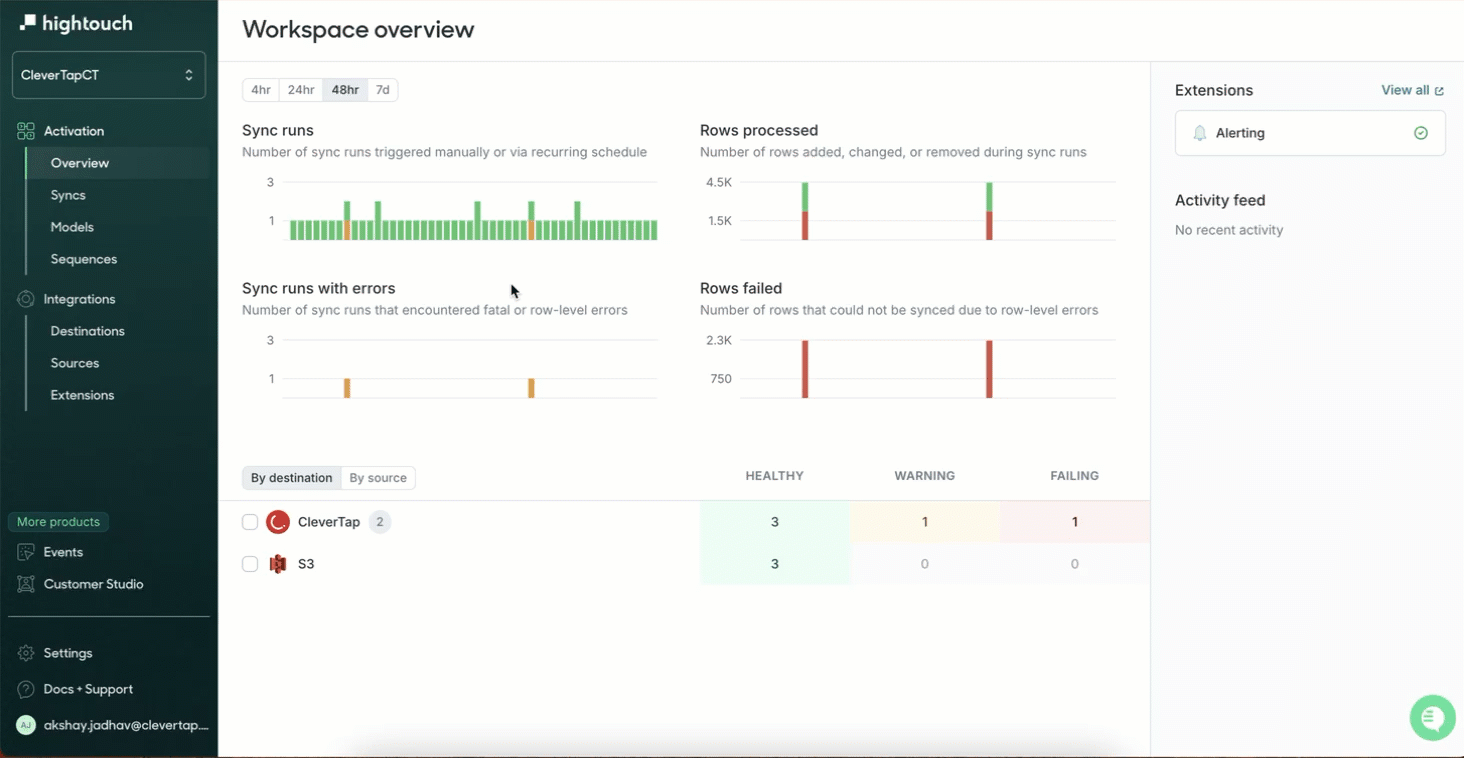Click the Events icon
Screen dimensions: 1464x758
26,552
